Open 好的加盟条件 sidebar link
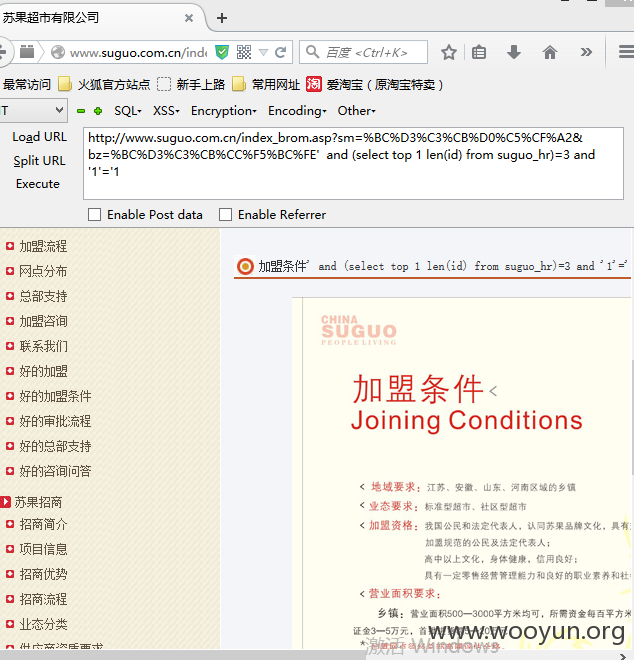This screenshot has height=660, width=634. (55, 396)
